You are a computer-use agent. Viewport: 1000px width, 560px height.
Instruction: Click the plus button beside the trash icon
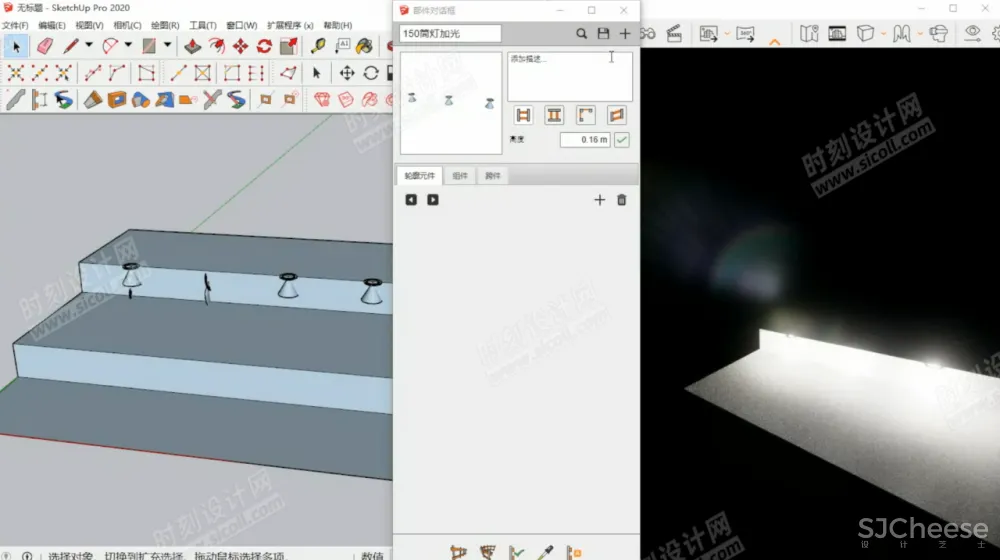click(600, 200)
